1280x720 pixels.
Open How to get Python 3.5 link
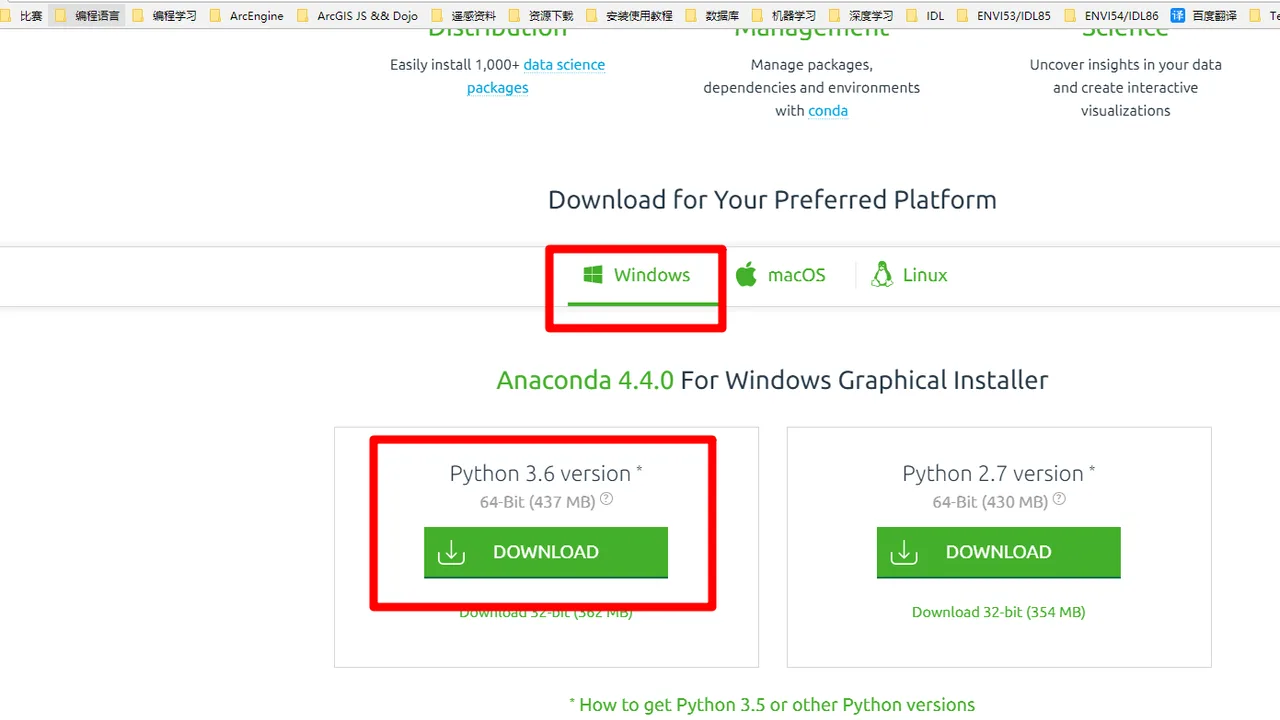(772, 705)
